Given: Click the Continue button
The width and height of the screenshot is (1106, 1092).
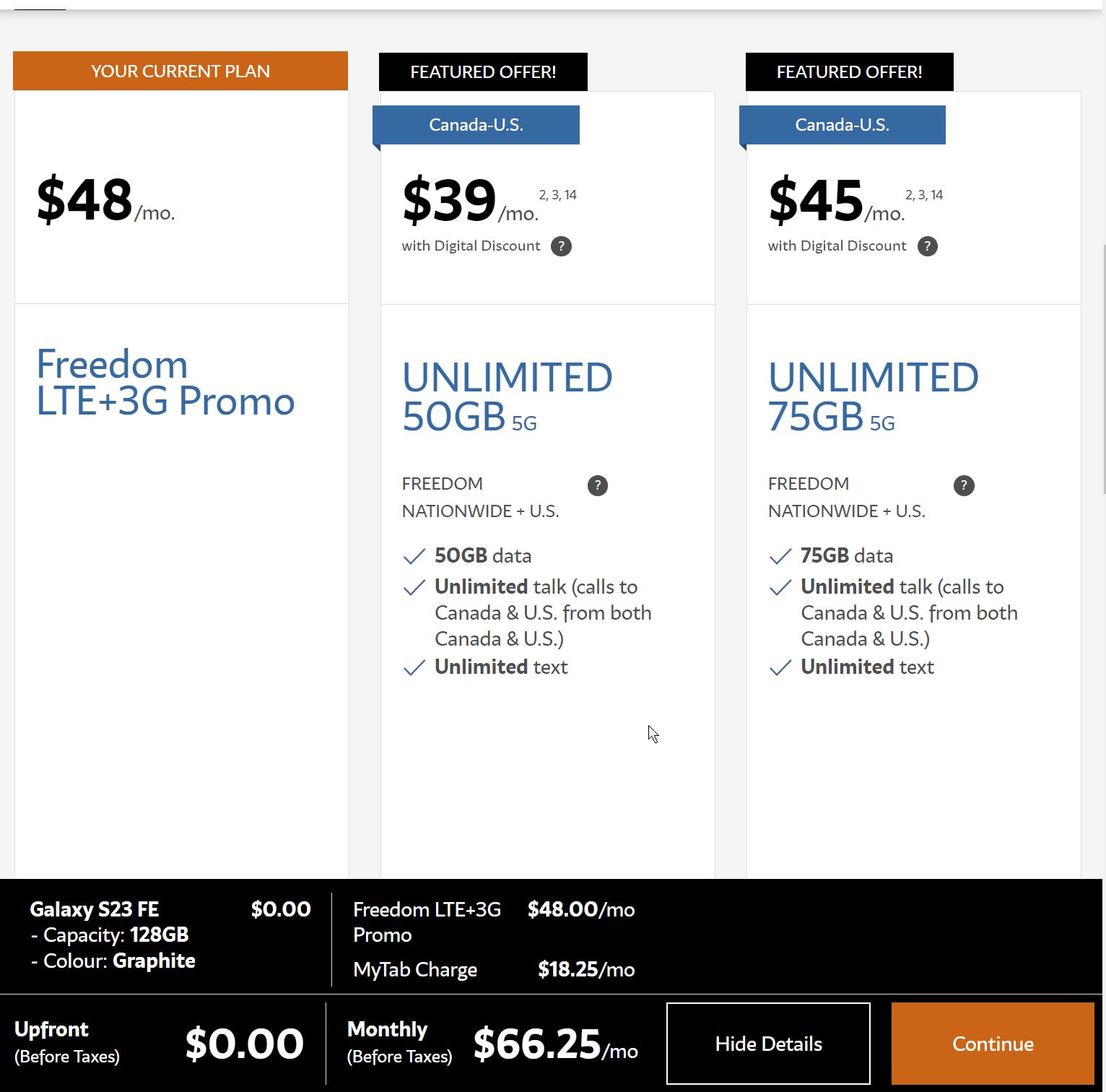Looking at the screenshot, I should pyautogui.click(x=992, y=1044).
